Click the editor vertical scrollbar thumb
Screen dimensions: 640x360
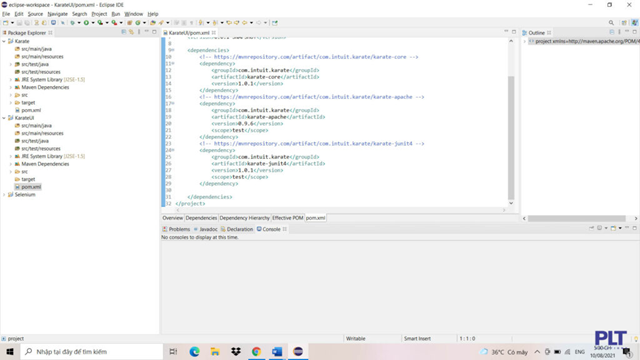pyautogui.click(x=511, y=138)
